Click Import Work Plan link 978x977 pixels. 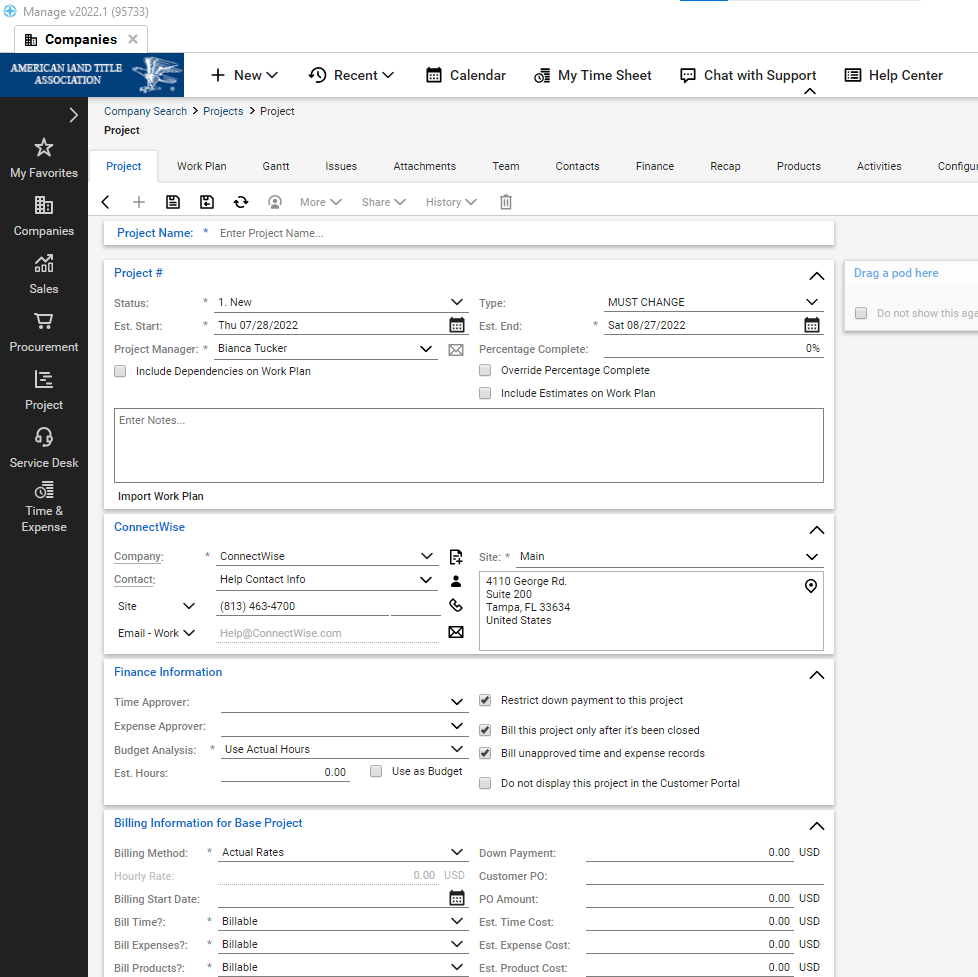(160, 497)
